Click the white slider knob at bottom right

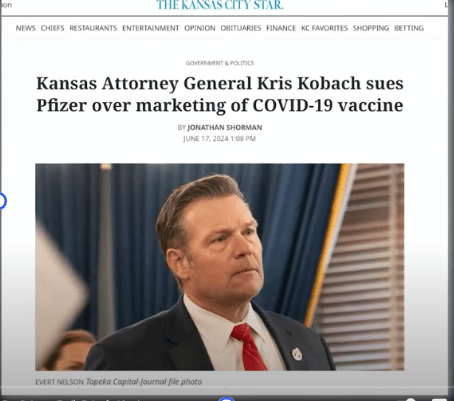coord(411,399)
